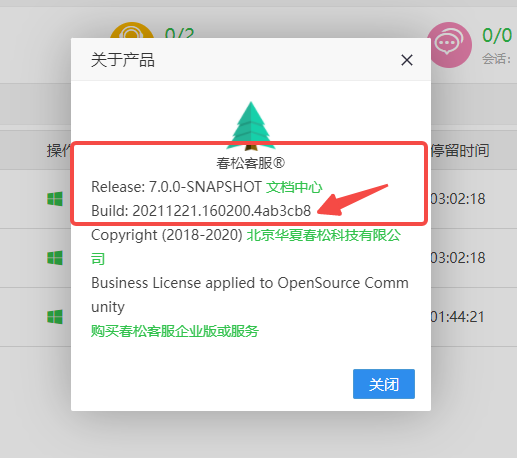Click the Build 20211221.160200.4ab3cb8 text
This screenshot has height=458, width=517.
click(x=201, y=211)
